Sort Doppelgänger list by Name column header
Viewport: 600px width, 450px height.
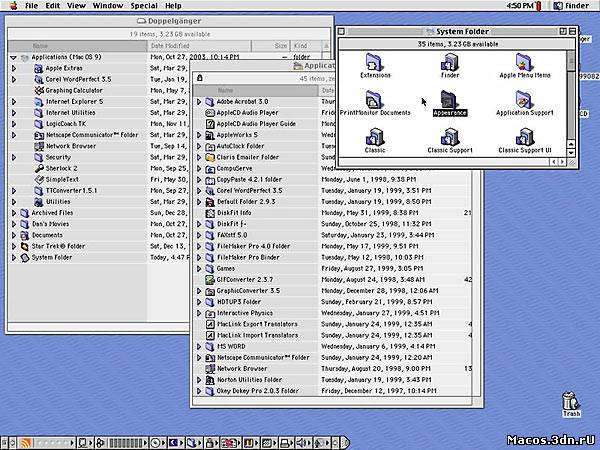point(77,46)
